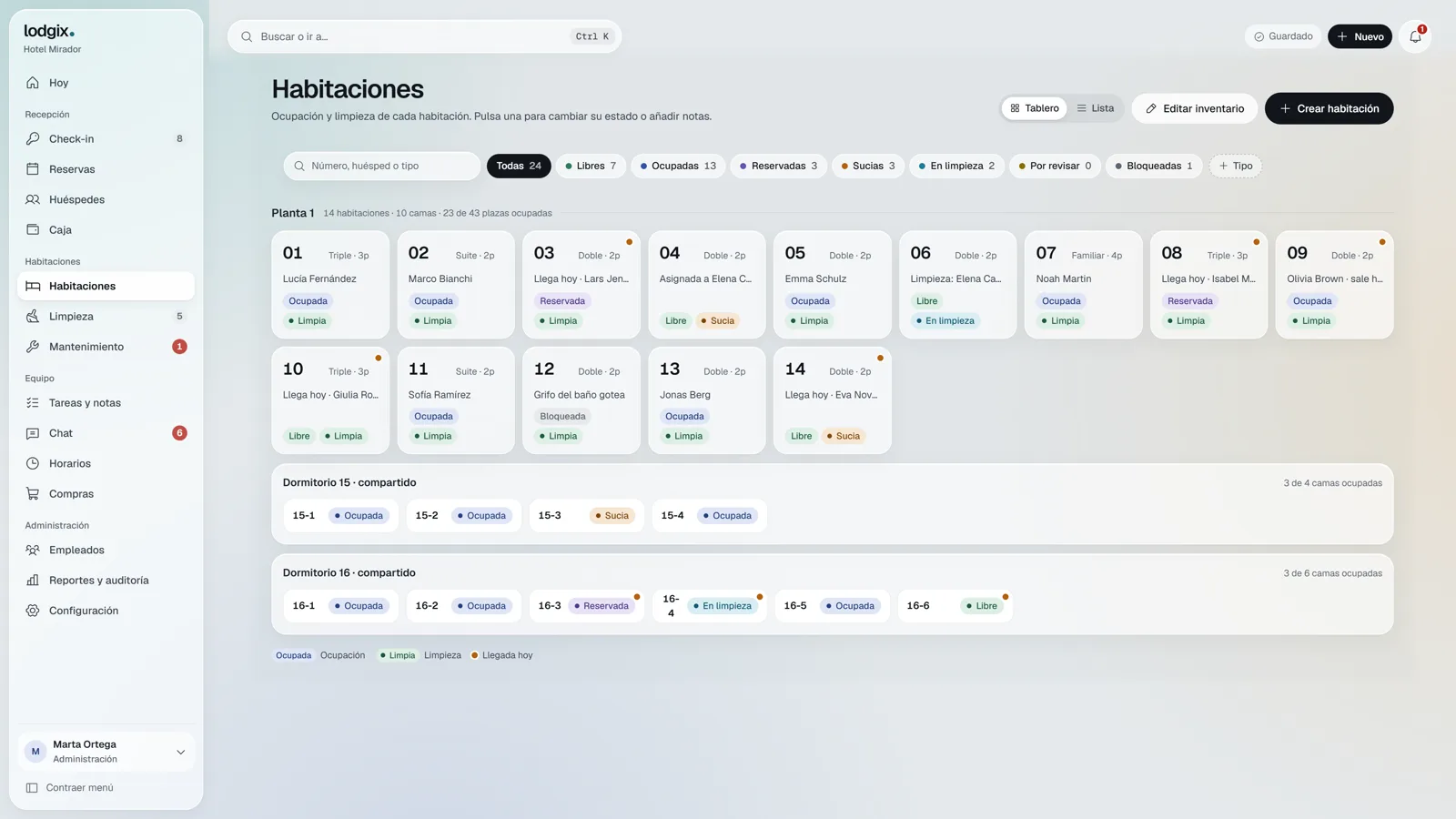This screenshot has height=819, width=1456.
Task: Open Tareas y notas checklist icon
Action: point(33,403)
